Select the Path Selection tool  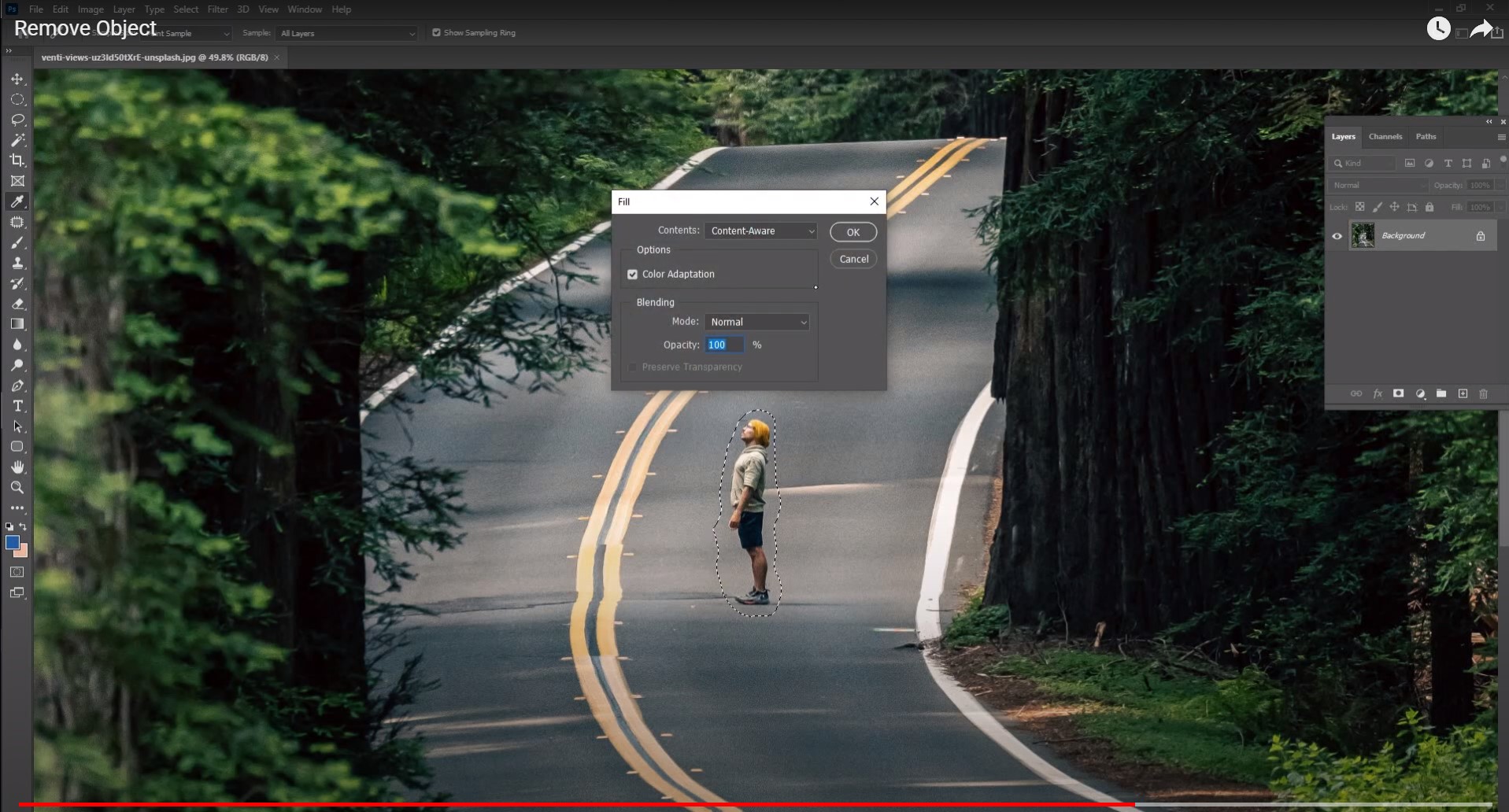click(17, 426)
